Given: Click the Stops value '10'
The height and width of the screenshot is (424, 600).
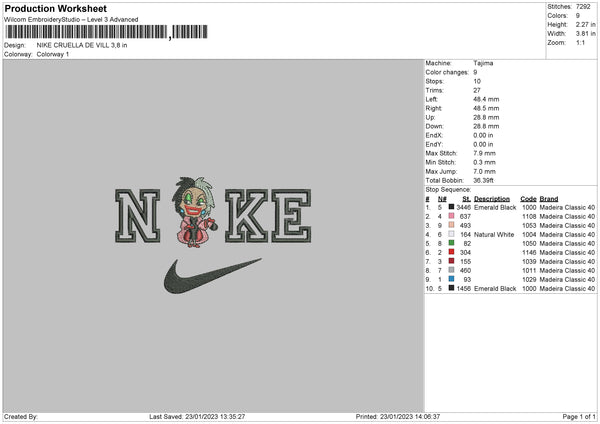Looking at the screenshot, I should [x=477, y=81].
